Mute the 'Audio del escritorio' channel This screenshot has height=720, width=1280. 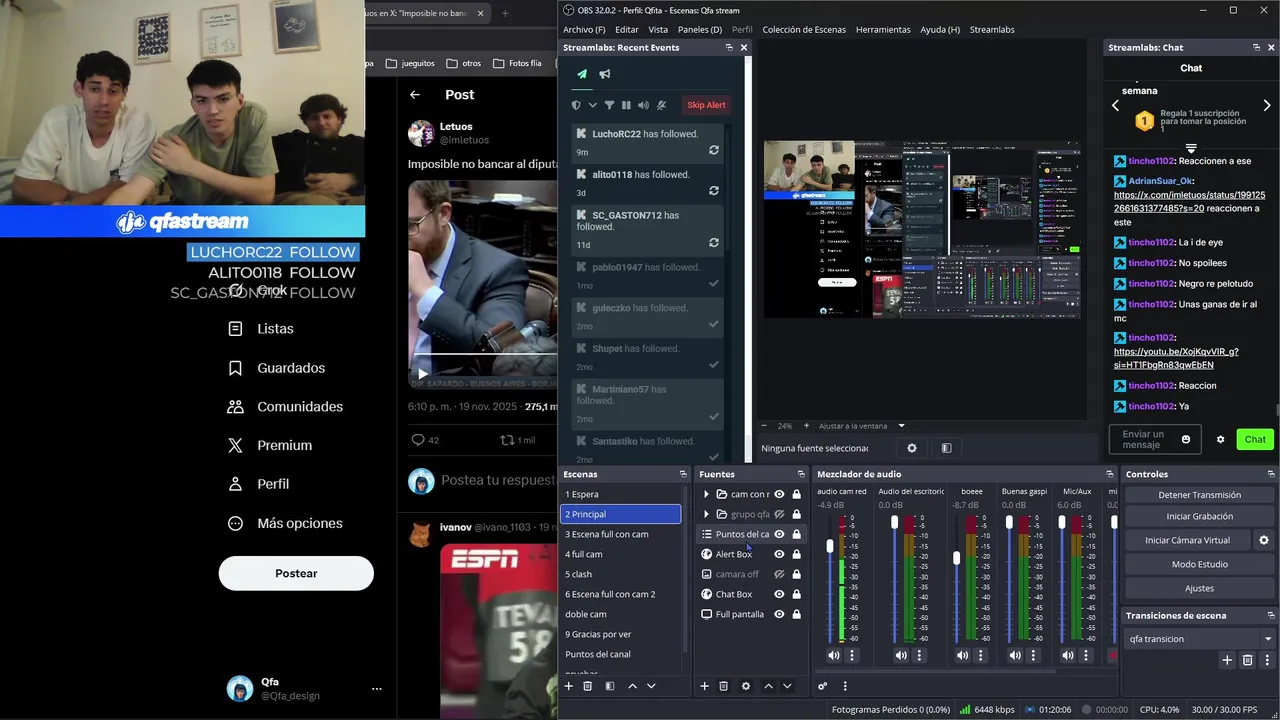[x=901, y=655]
